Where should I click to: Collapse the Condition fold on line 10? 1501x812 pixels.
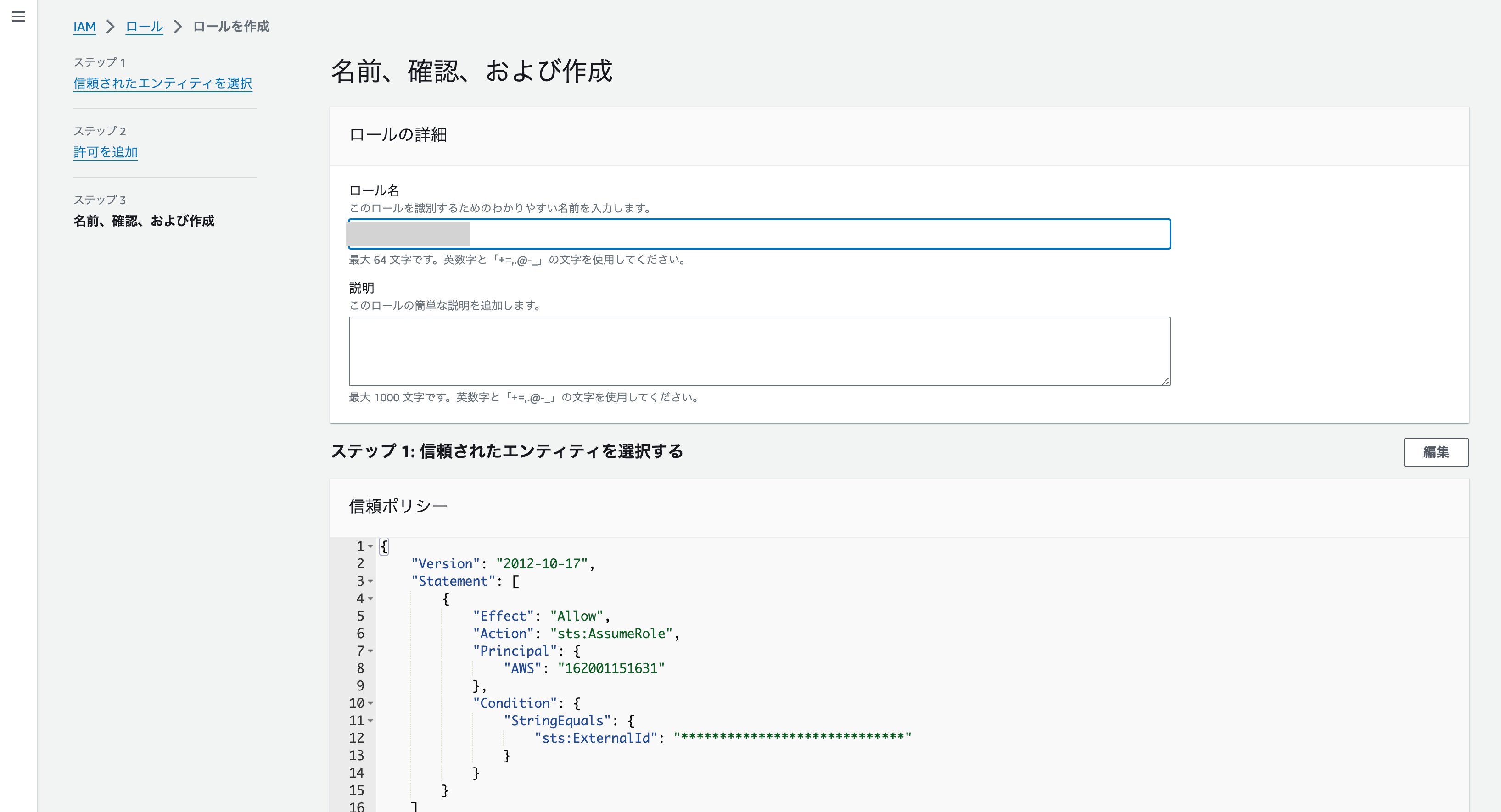pyautogui.click(x=370, y=704)
